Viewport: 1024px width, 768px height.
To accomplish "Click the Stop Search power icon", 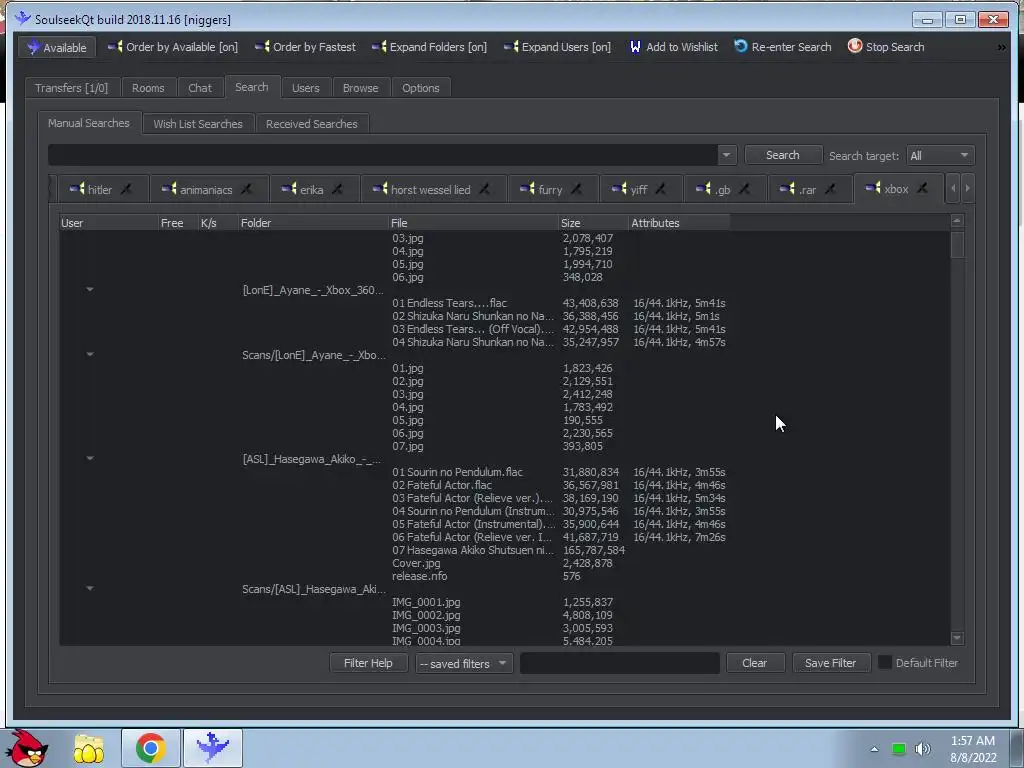I will pyautogui.click(x=855, y=46).
